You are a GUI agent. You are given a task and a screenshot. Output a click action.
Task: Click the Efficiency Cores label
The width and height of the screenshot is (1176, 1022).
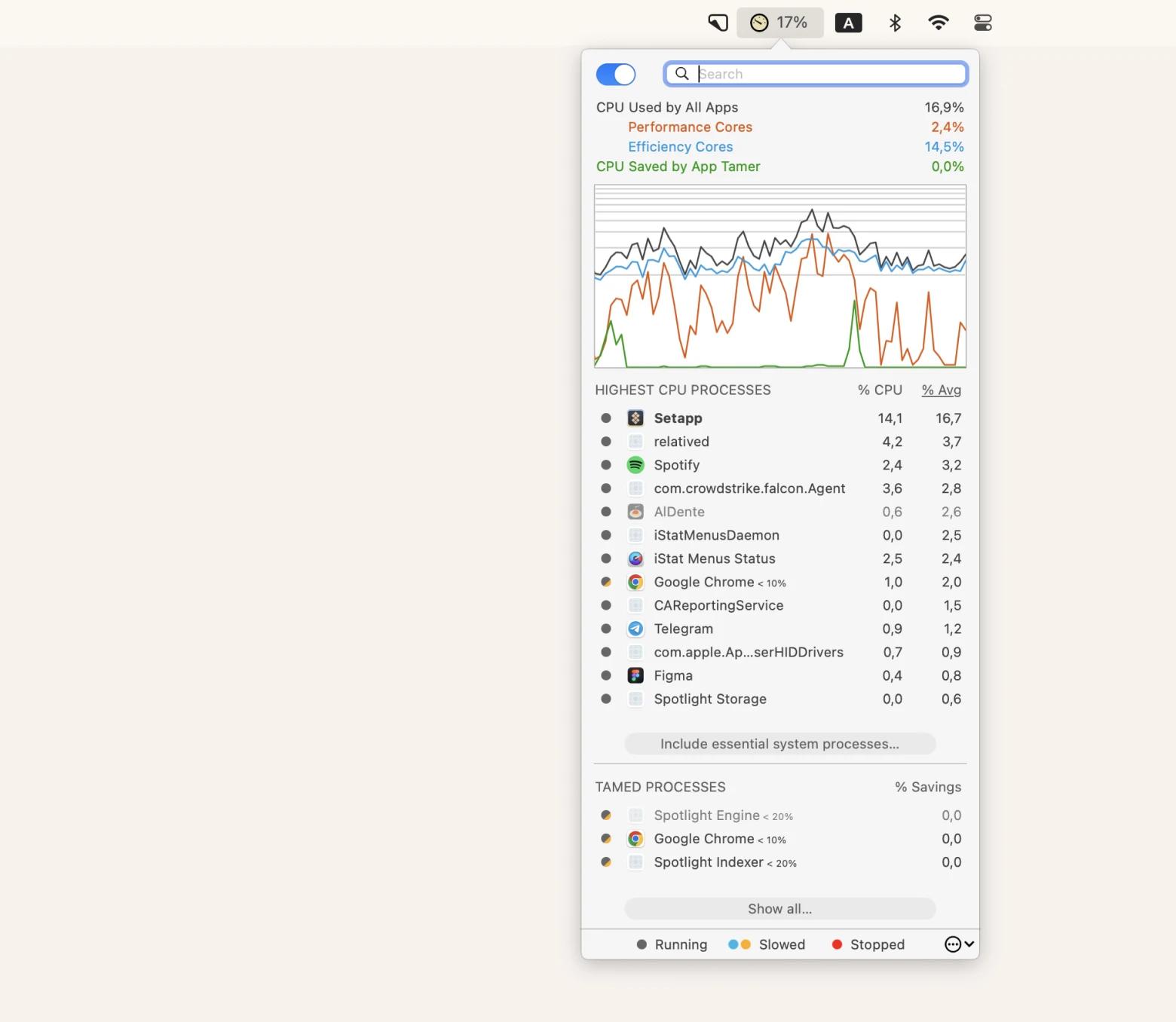[x=680, y=146]
